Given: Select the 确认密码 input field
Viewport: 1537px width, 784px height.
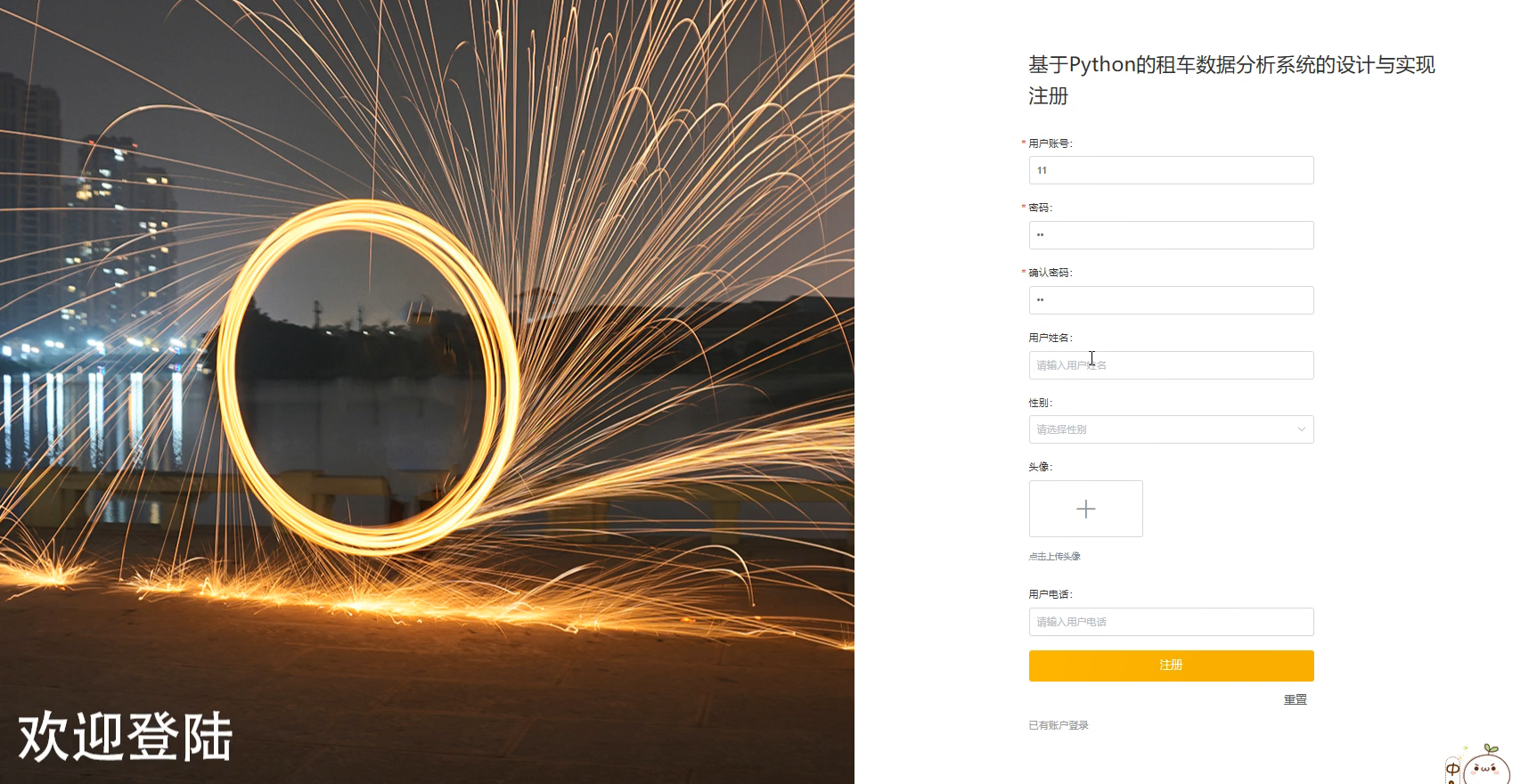Looking at the screenshot, I should (x=1171, y=300).
